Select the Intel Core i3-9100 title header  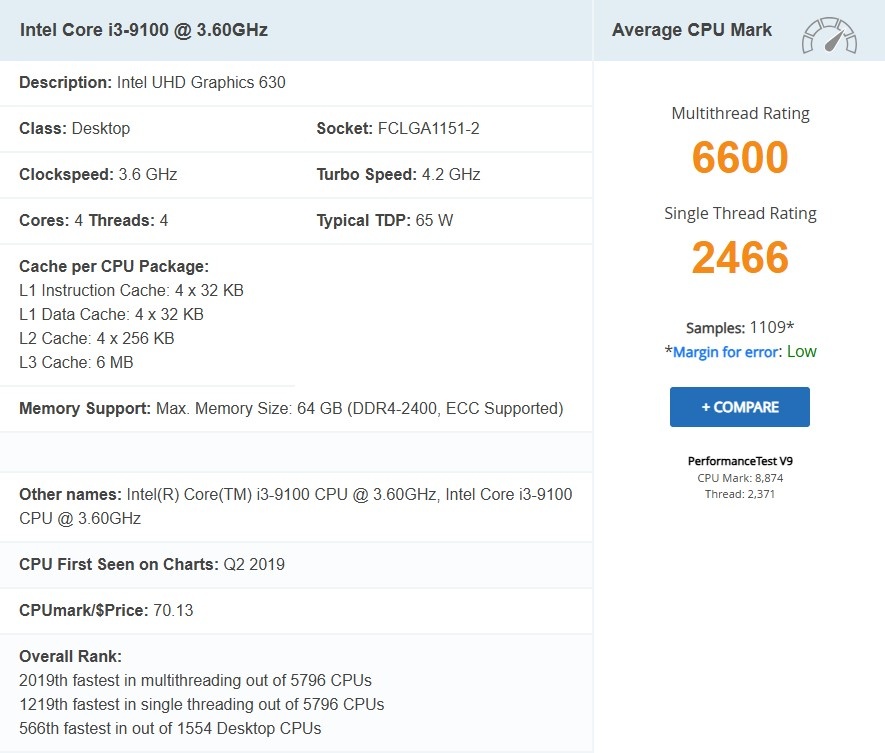click(146, 30)
